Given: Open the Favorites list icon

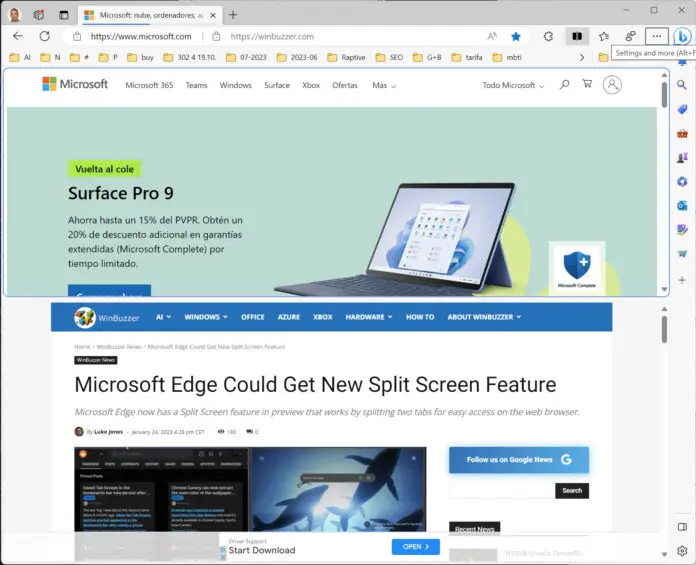Looking at the screenshot, I should 604,36.
